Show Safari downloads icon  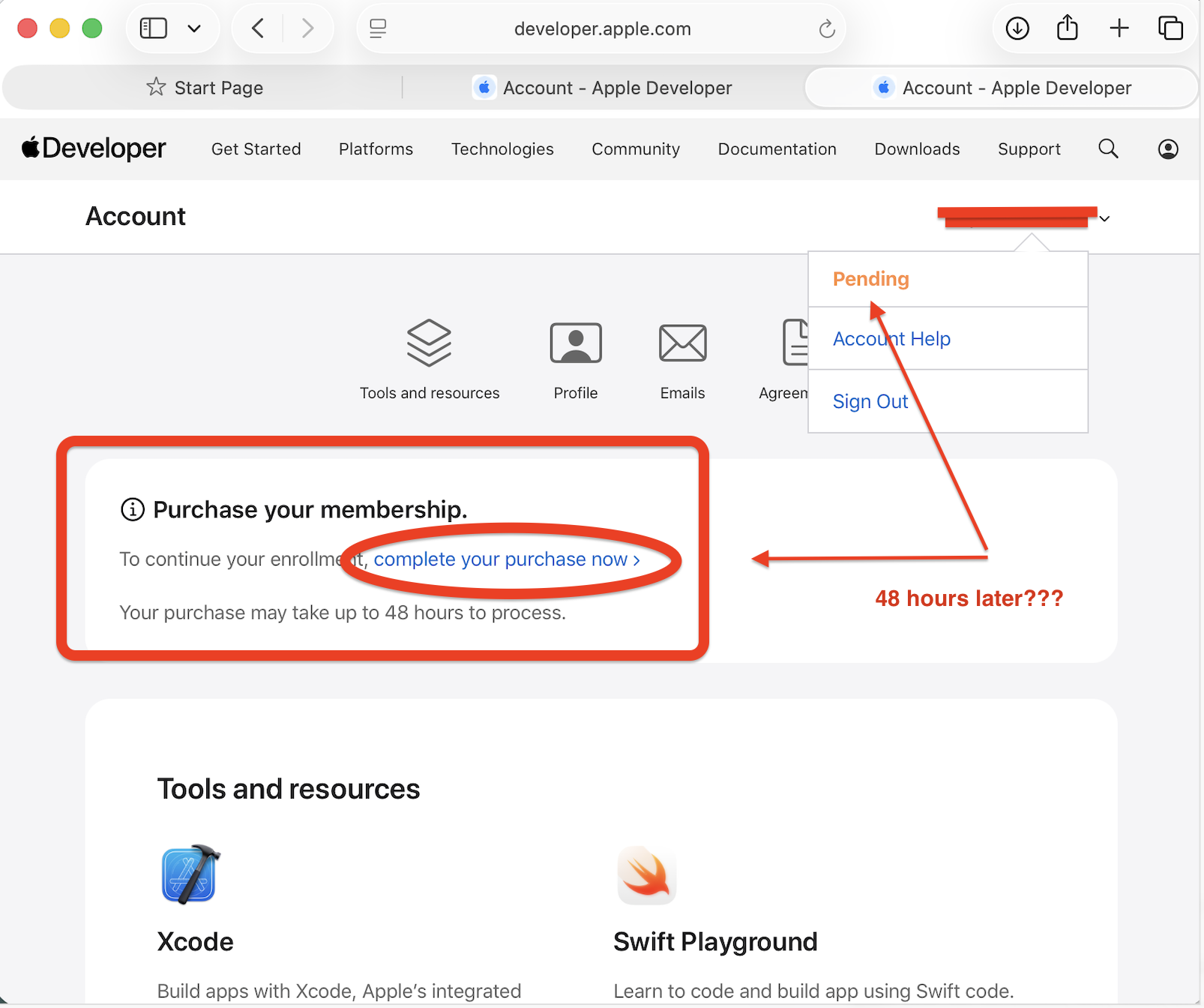[x=1017, y=28]
